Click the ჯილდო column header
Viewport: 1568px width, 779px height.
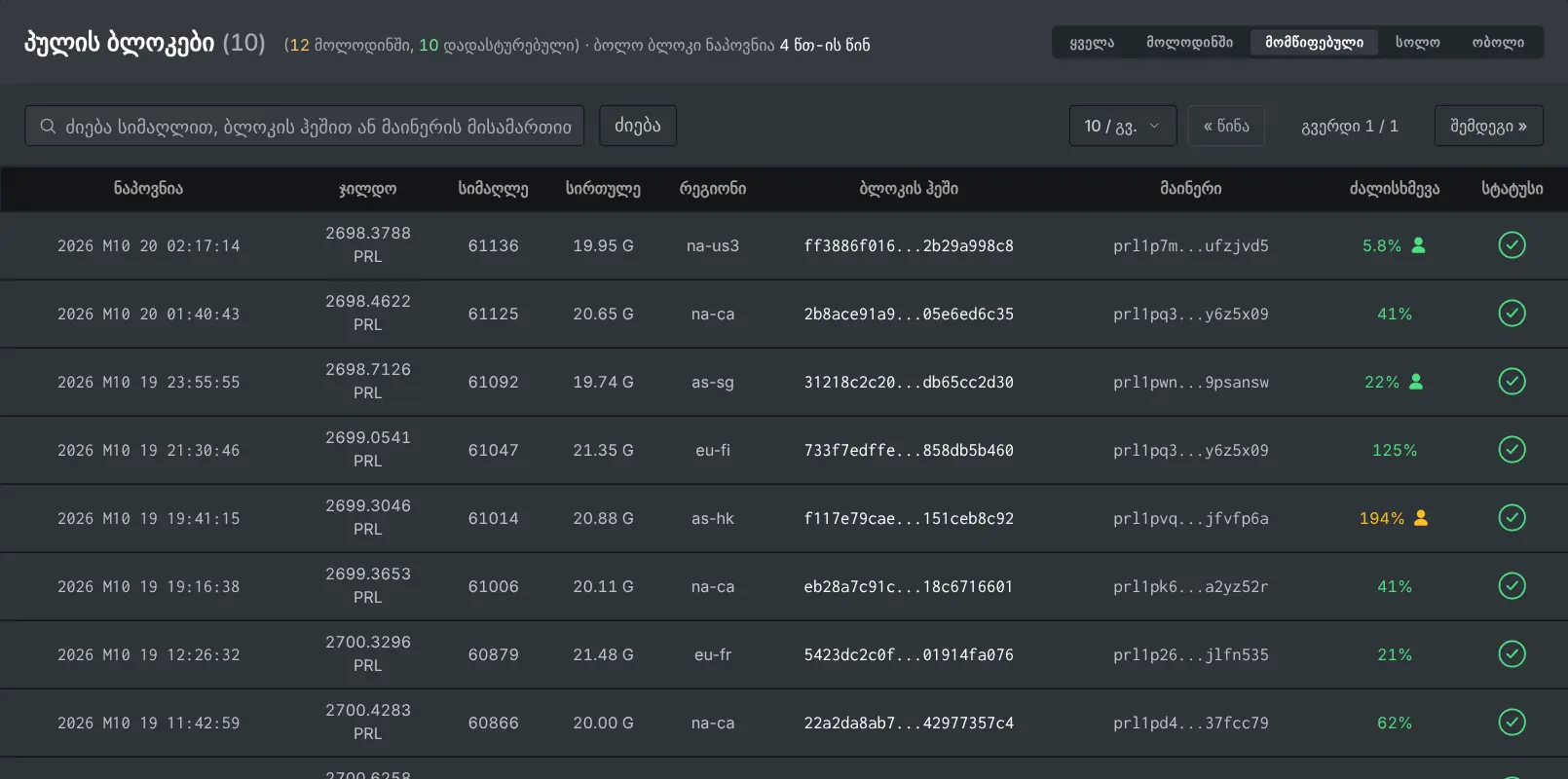(x=368, y=189)
